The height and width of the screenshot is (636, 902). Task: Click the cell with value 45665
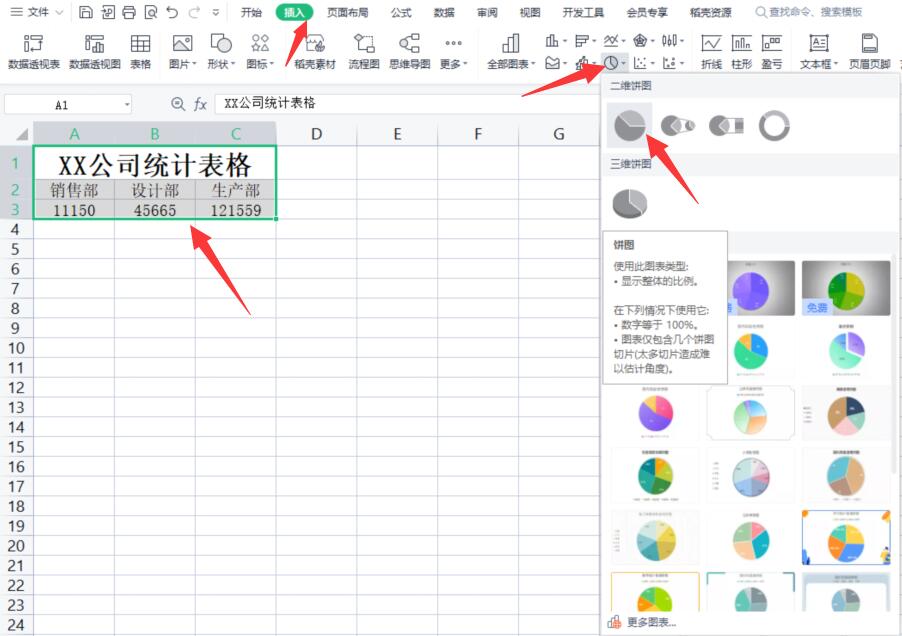[155, 210]
